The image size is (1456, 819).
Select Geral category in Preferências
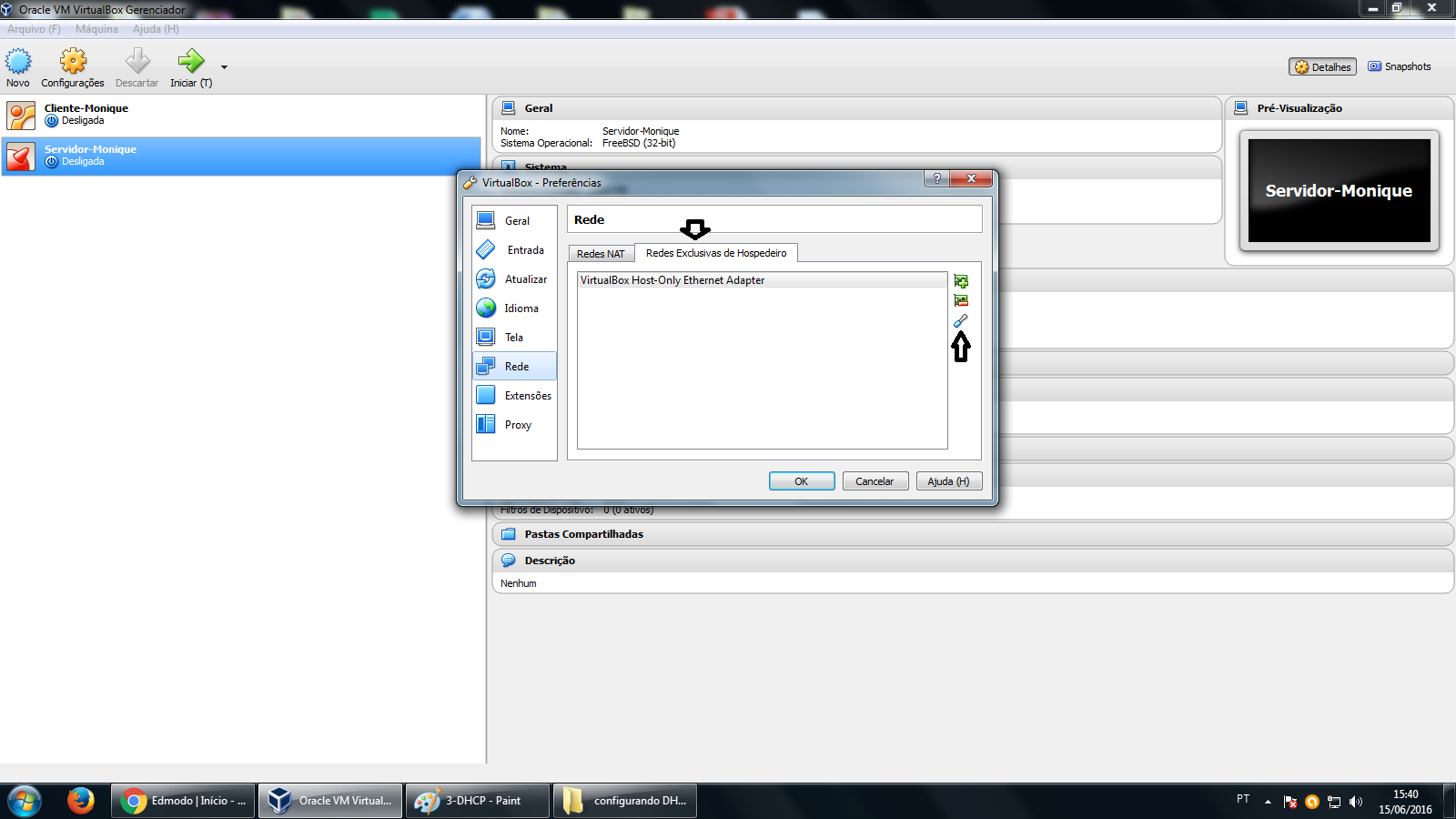[x=514, y=220]
